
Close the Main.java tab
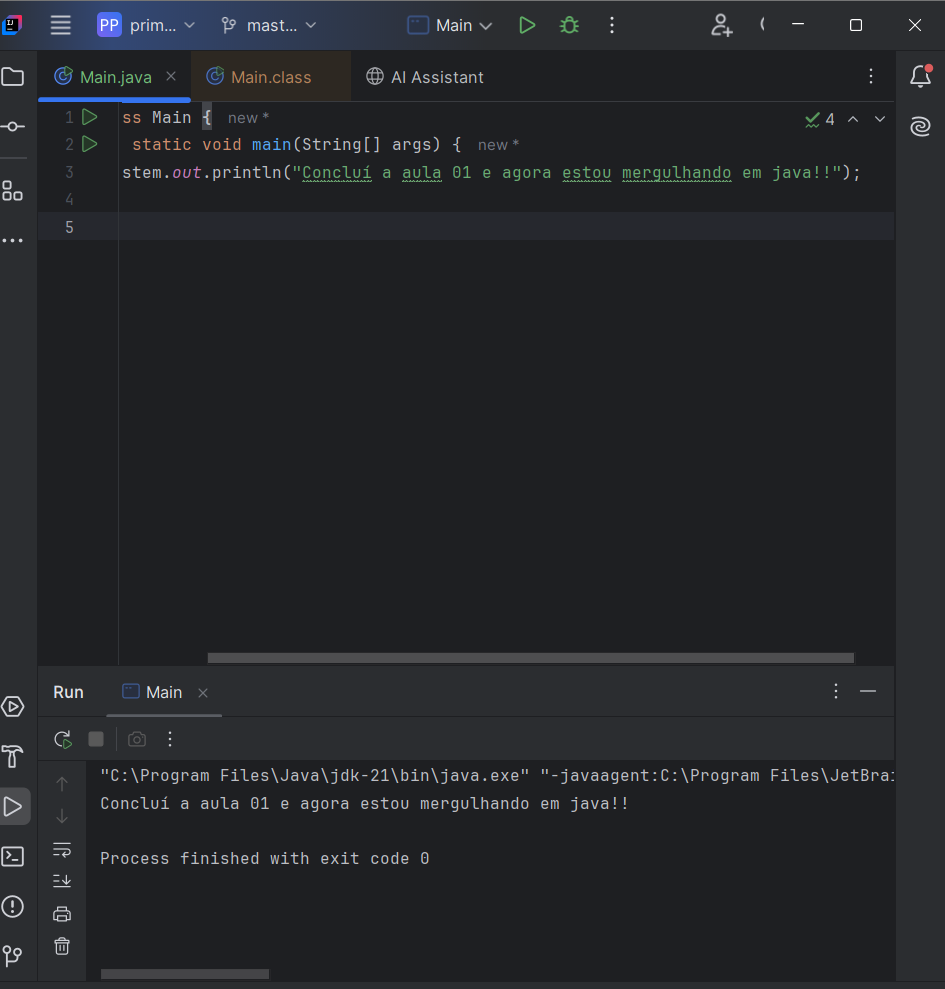(x=171, y=76)
